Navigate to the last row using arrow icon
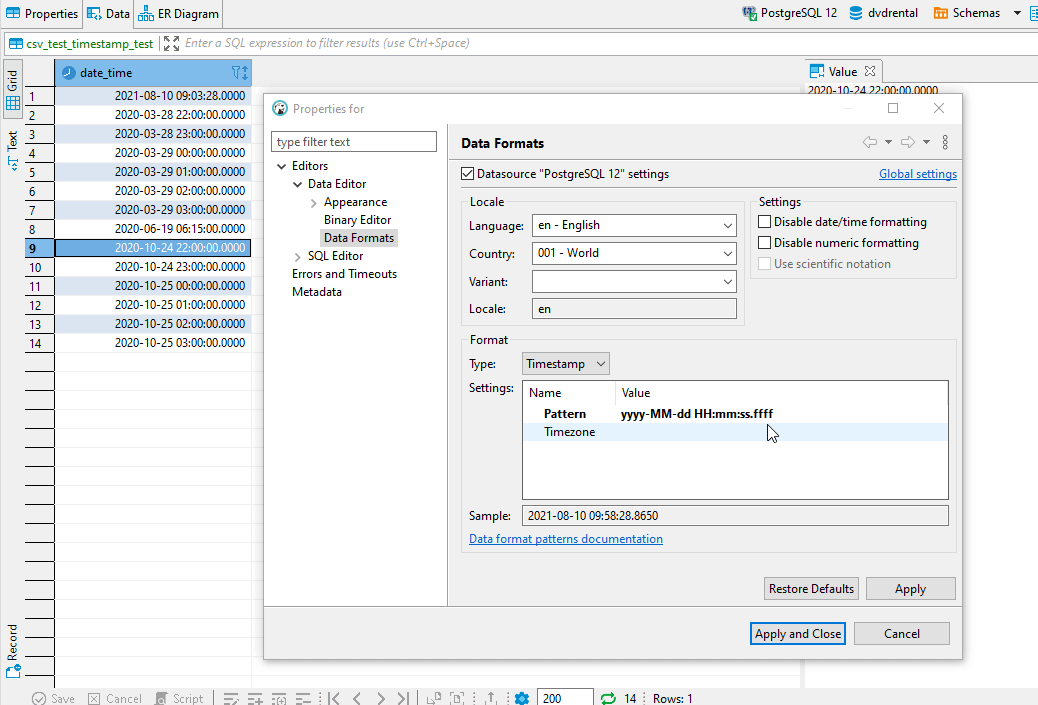Screen dimensions: 1038x705 click(x=404, y=698)
